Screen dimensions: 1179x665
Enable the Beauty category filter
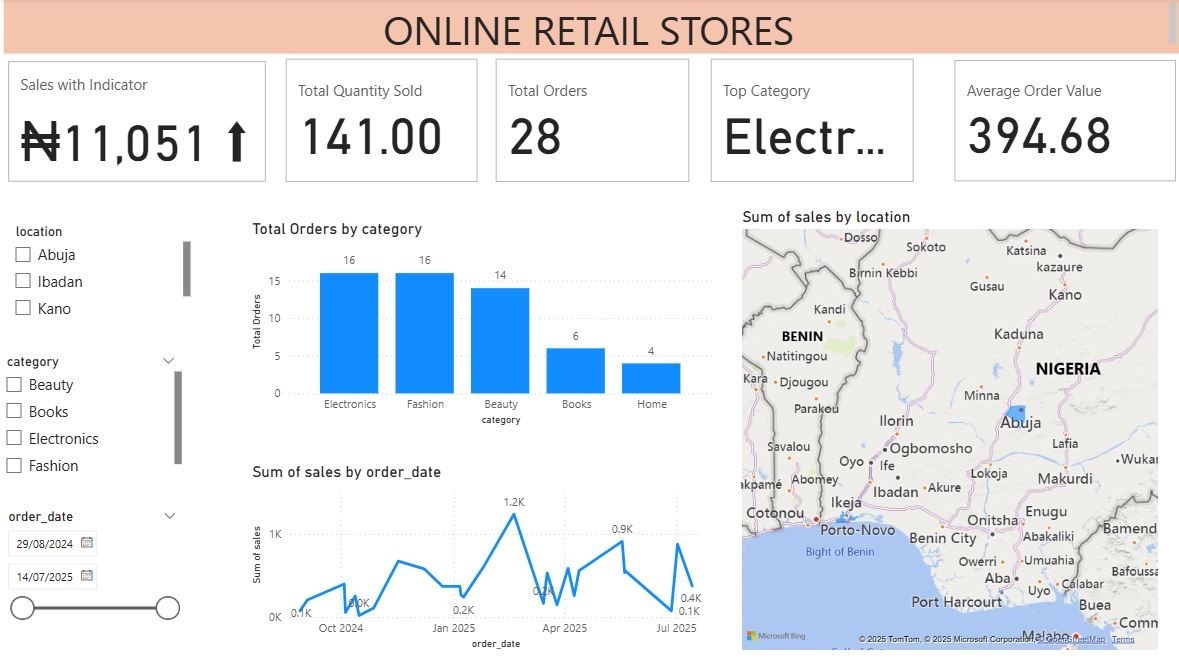(14, 384)
